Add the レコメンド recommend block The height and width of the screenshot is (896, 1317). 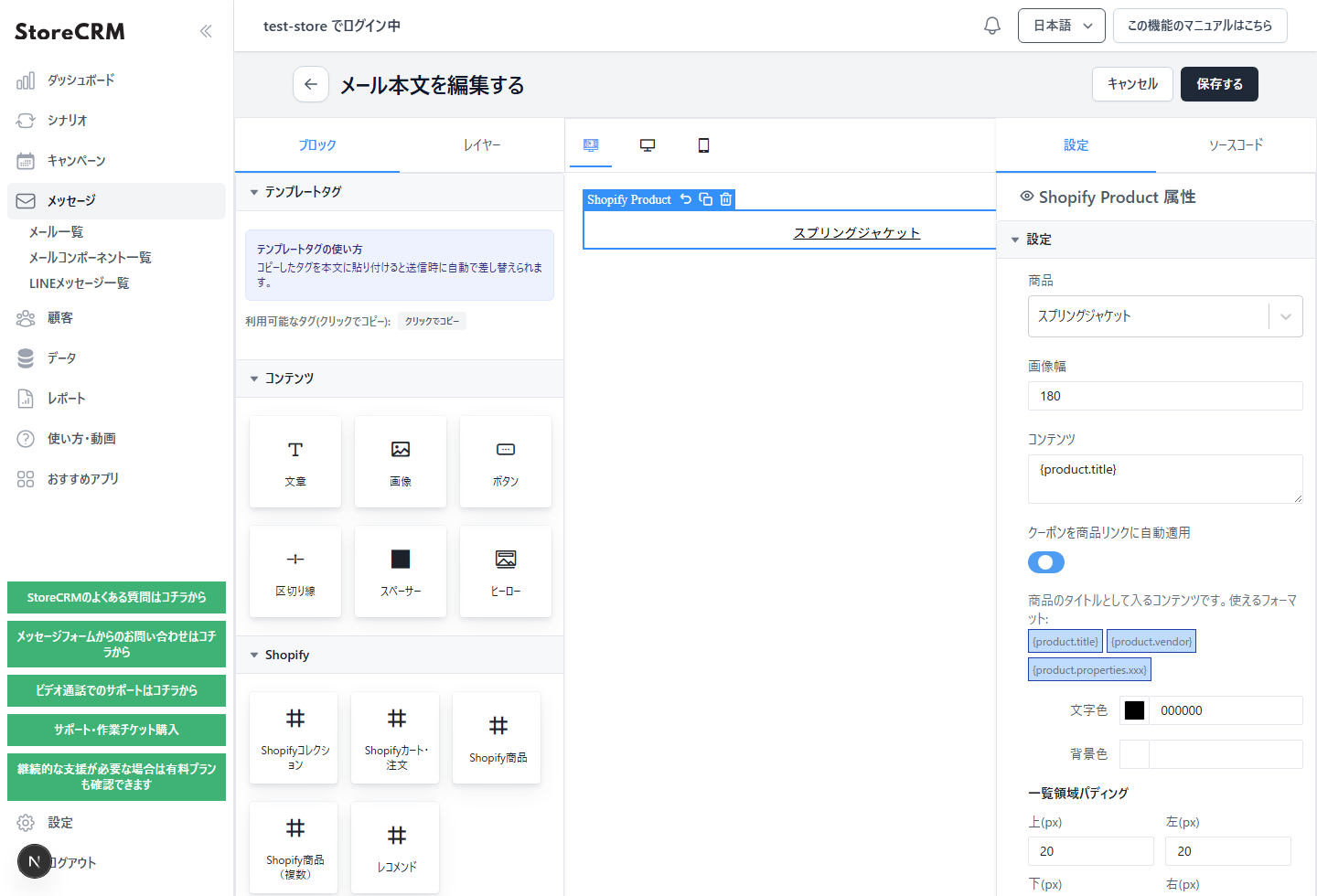click(396, 848)
